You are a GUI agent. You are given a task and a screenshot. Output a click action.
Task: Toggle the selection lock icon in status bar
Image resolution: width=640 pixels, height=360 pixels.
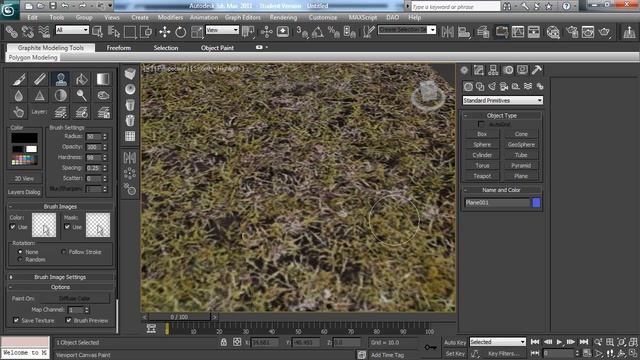224,342
